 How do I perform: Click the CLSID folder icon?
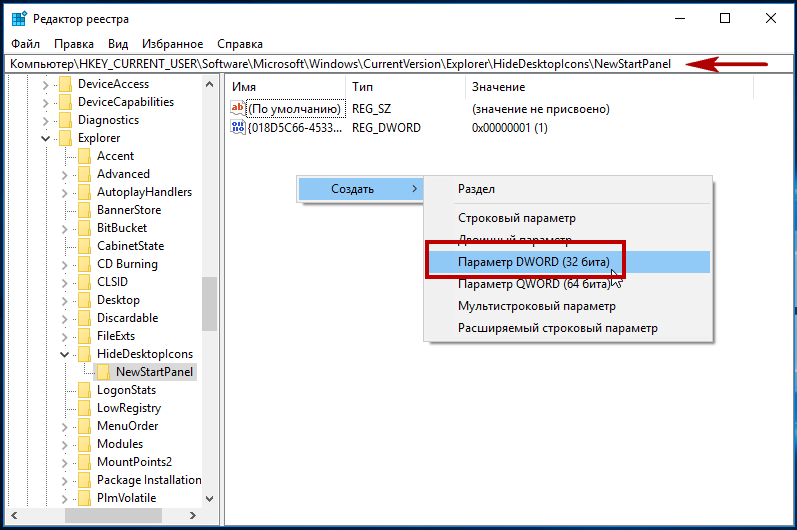(84, 282)
